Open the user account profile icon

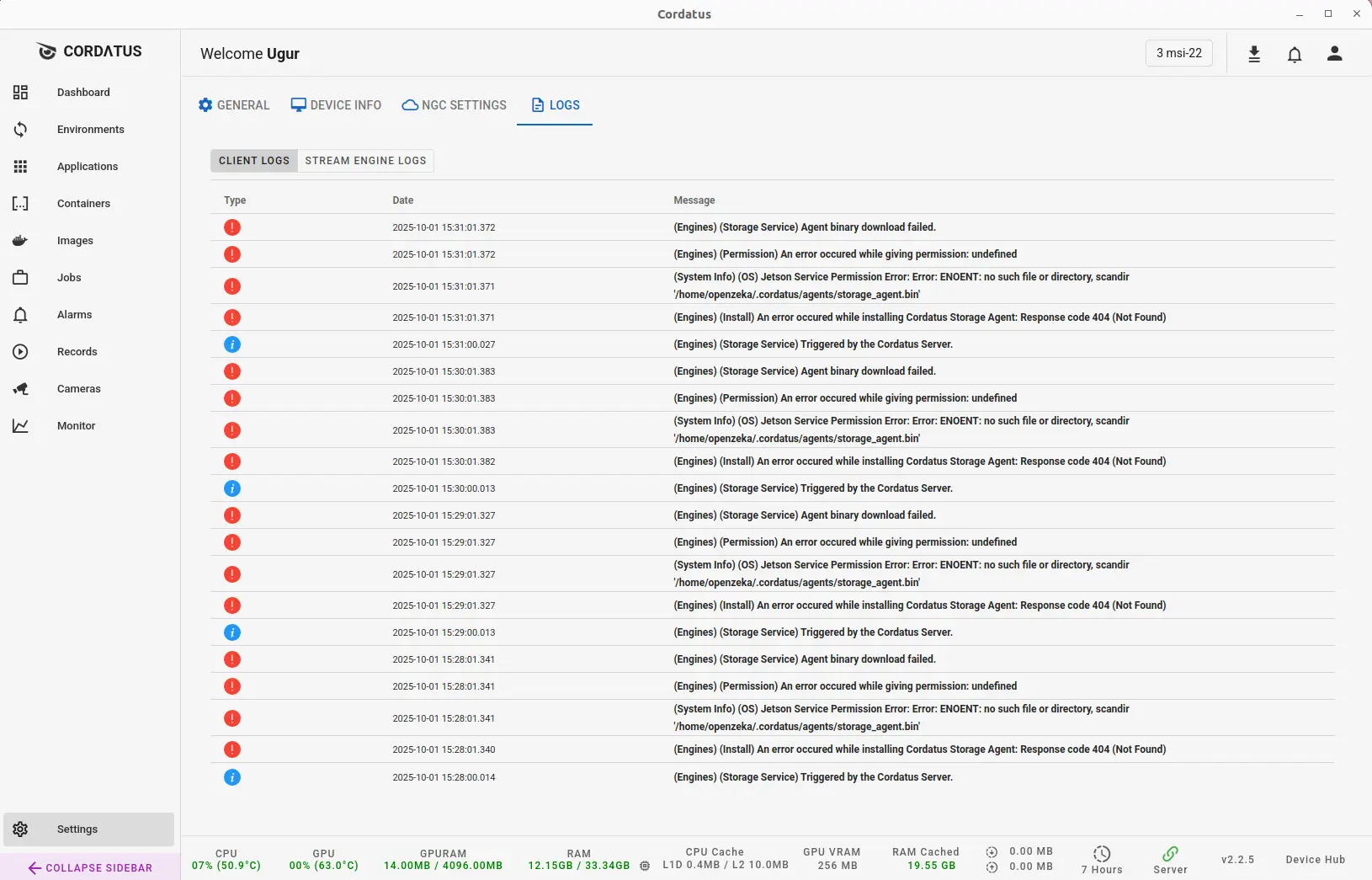click(1334, 54)
